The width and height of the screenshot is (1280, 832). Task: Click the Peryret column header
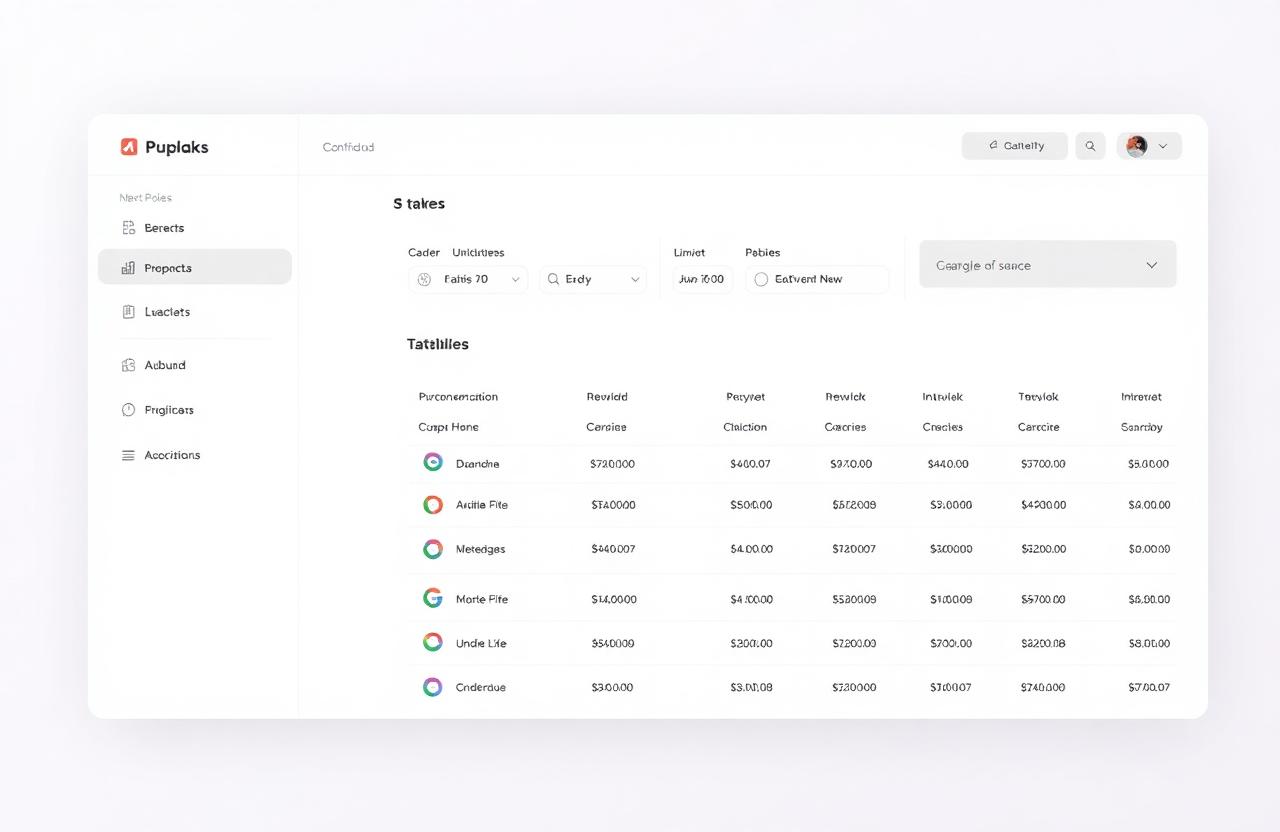click(745, 397)
